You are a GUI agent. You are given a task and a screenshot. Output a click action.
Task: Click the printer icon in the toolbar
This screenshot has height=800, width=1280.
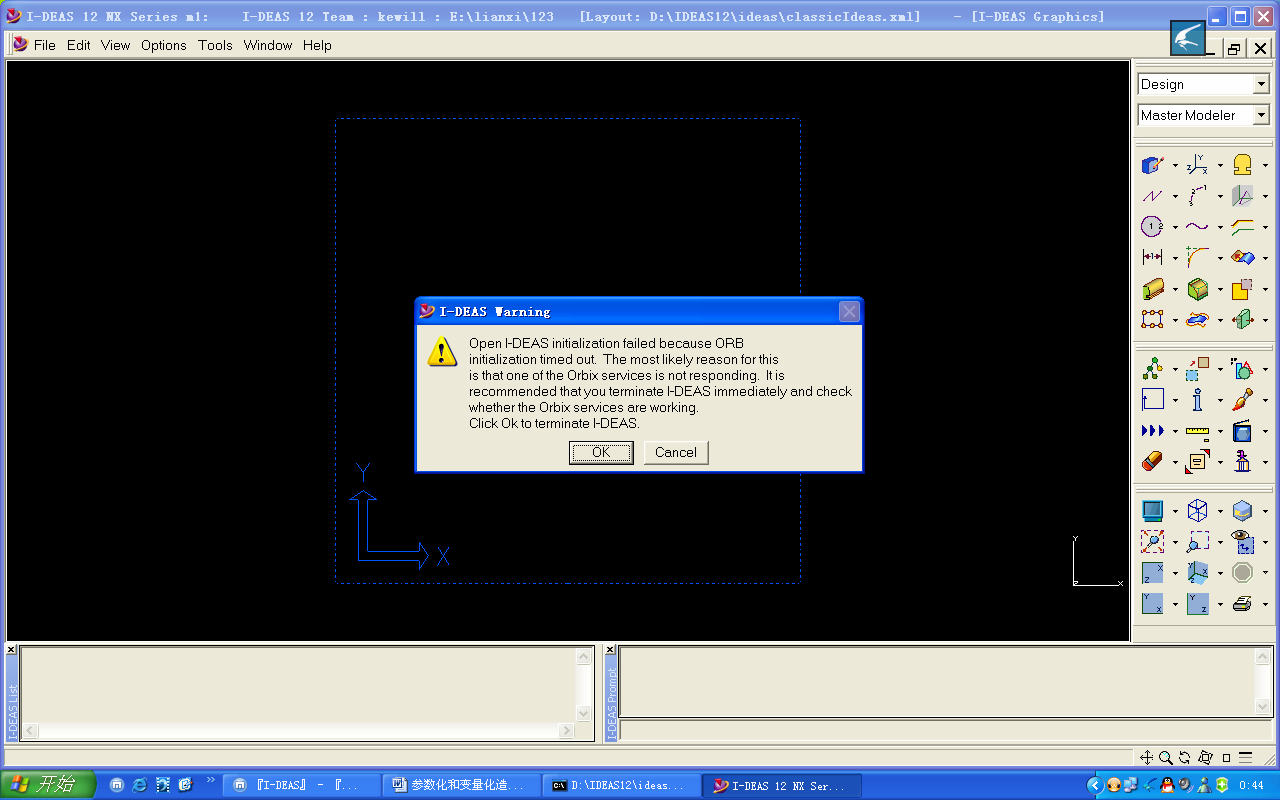[x=1242, y=604]
